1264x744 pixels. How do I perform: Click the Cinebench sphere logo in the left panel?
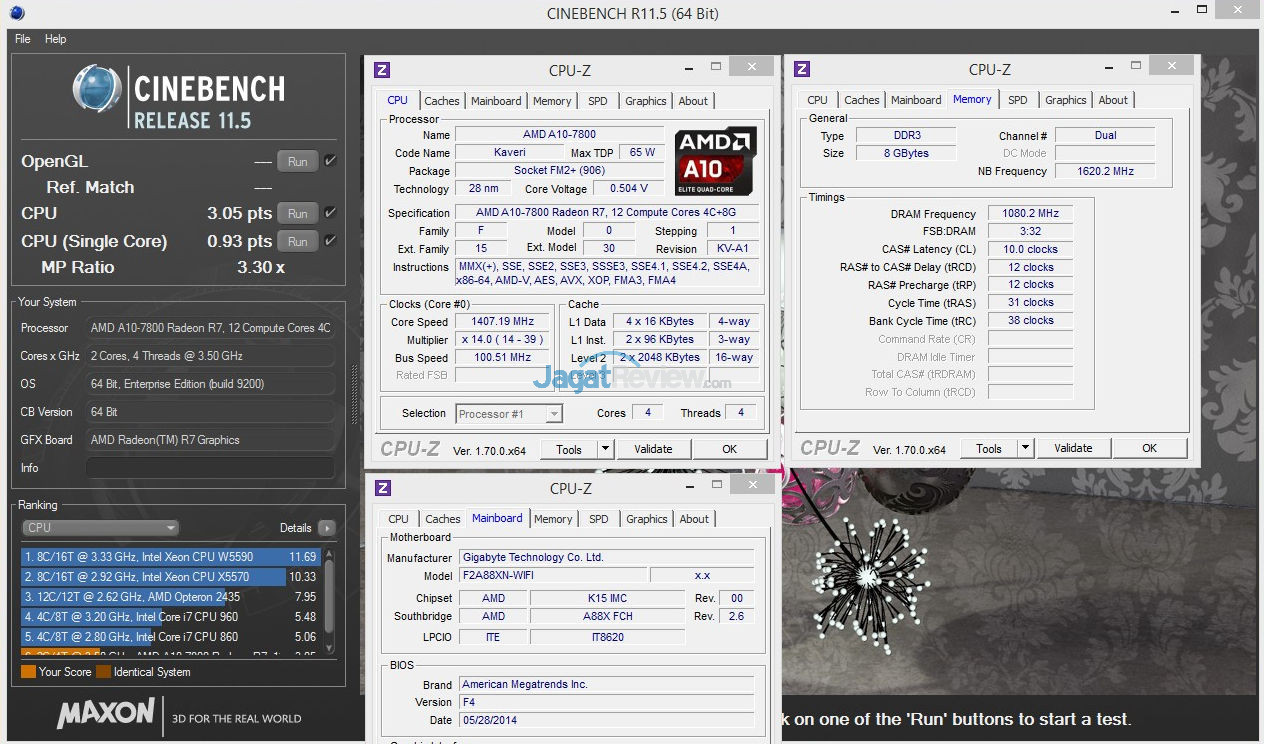coord(97,89)
